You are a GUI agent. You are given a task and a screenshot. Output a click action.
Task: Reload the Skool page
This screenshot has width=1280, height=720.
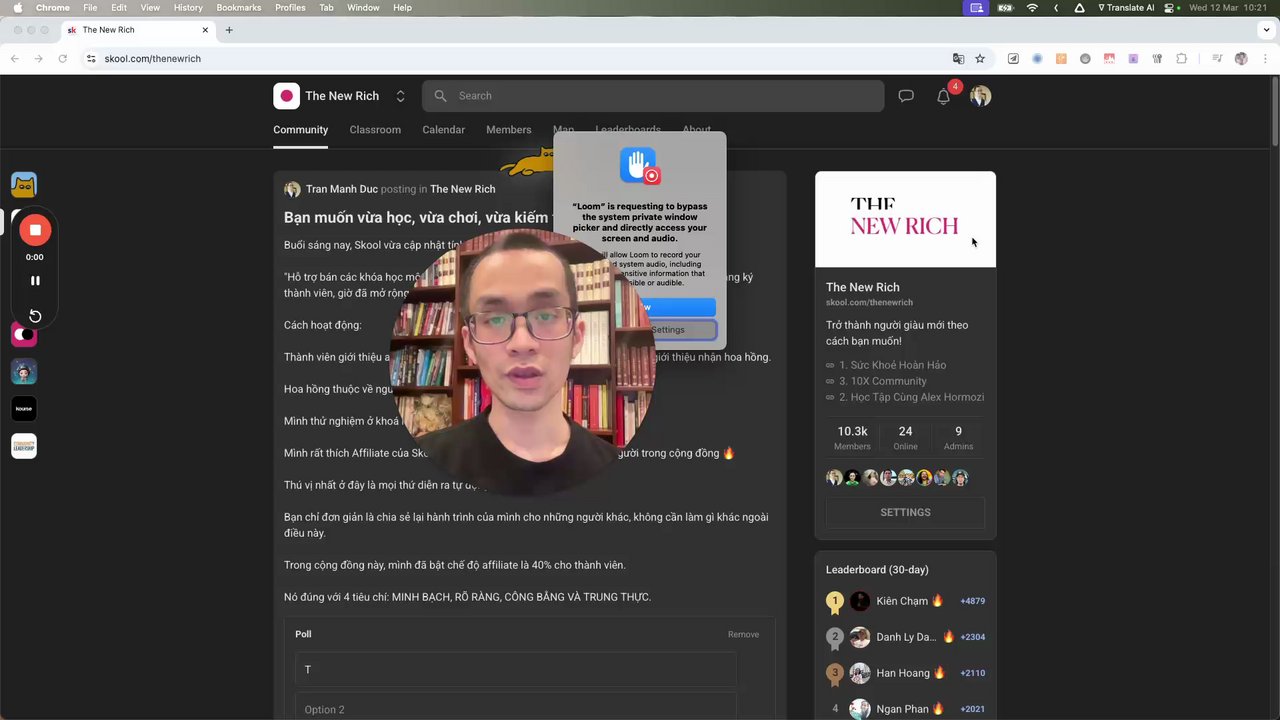tap(62, 59)
